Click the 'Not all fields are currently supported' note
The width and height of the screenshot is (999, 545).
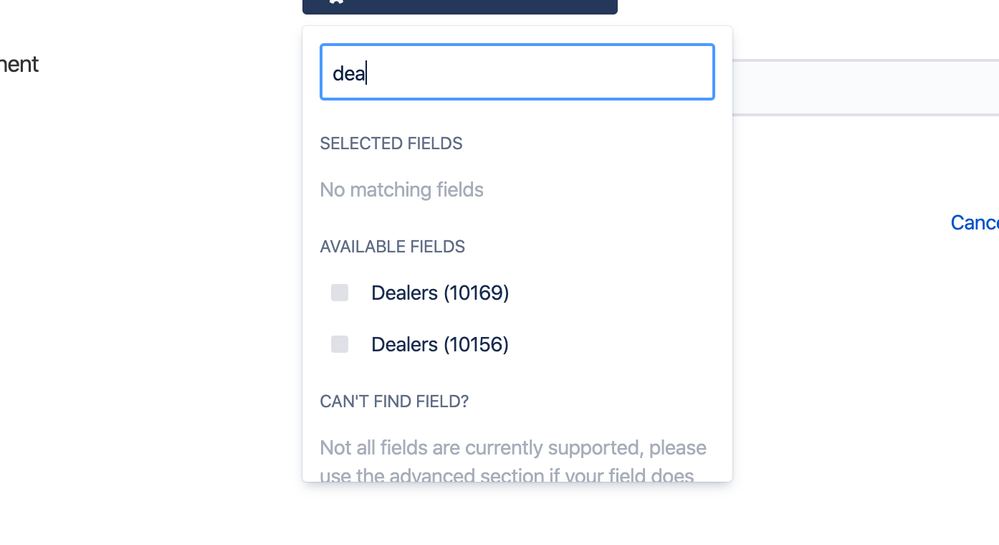click(513, 447)
